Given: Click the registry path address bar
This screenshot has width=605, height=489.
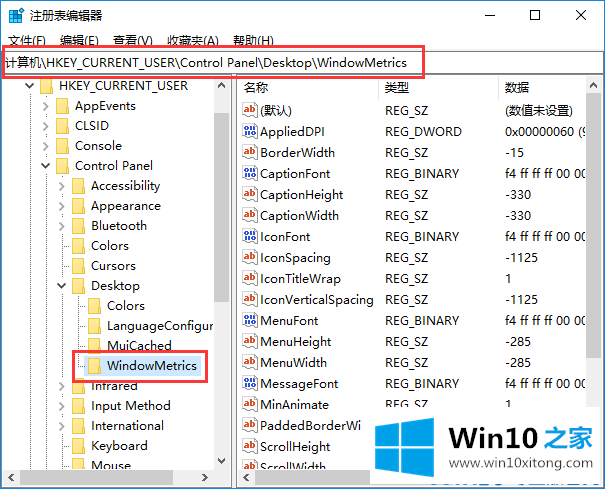Looking at the screenshot, I should point(300,63).
